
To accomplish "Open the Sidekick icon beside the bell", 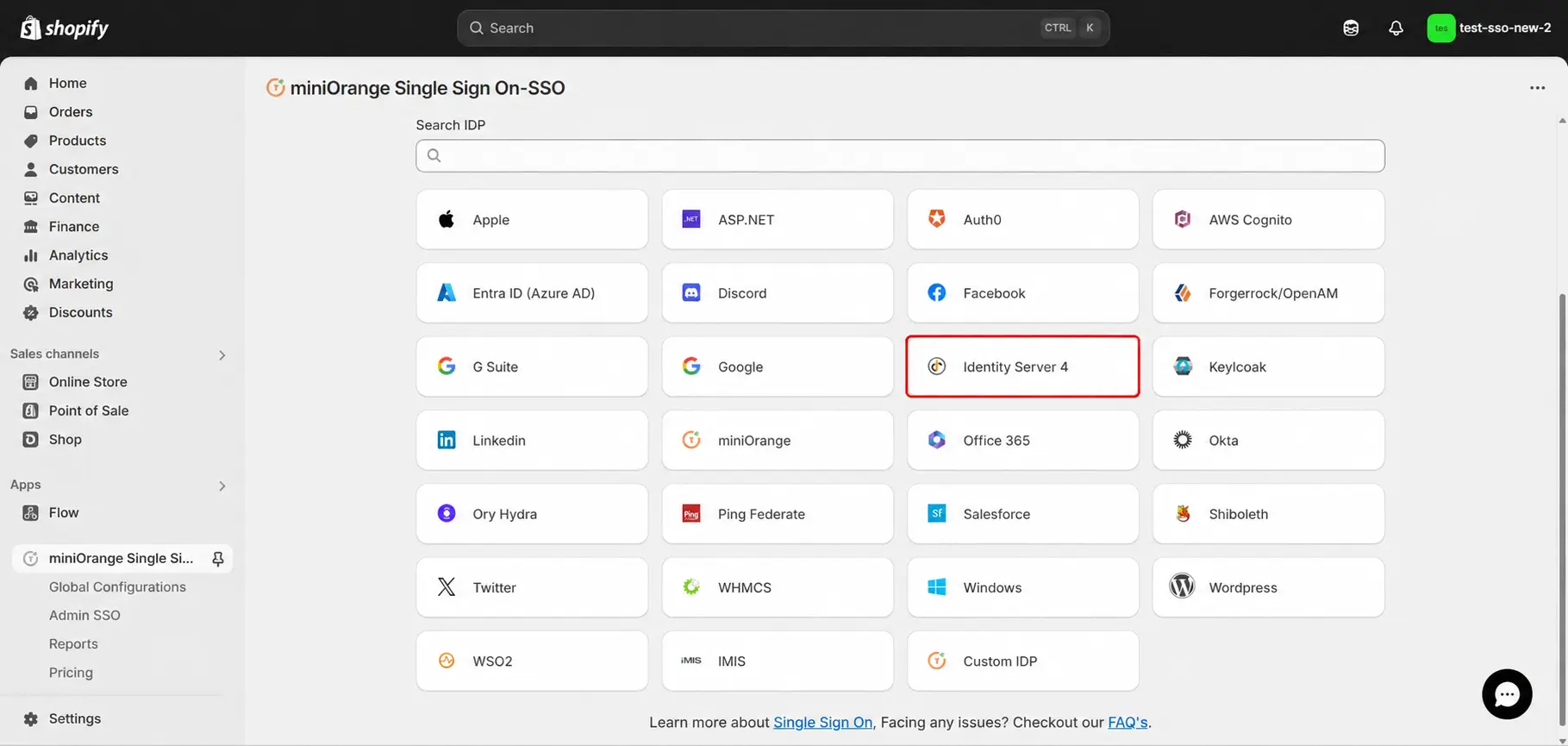I will [1351, 28].
